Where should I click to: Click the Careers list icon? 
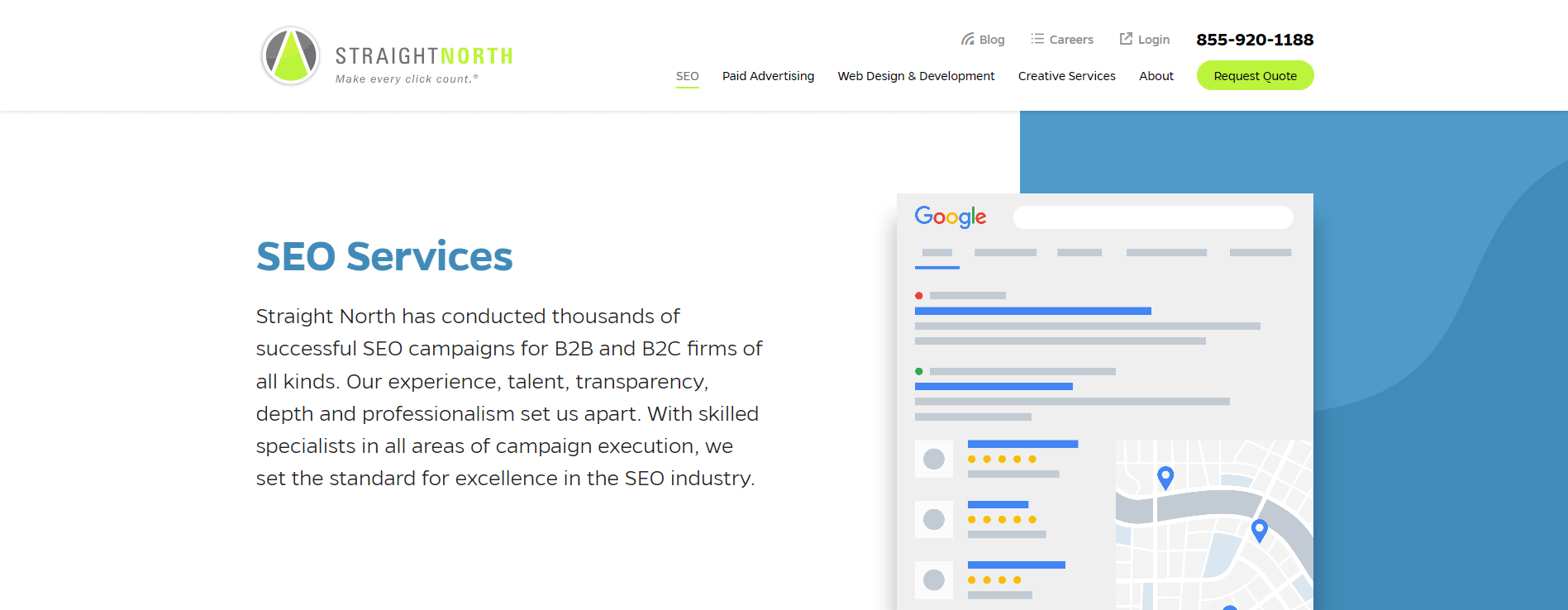(1037, 39)
